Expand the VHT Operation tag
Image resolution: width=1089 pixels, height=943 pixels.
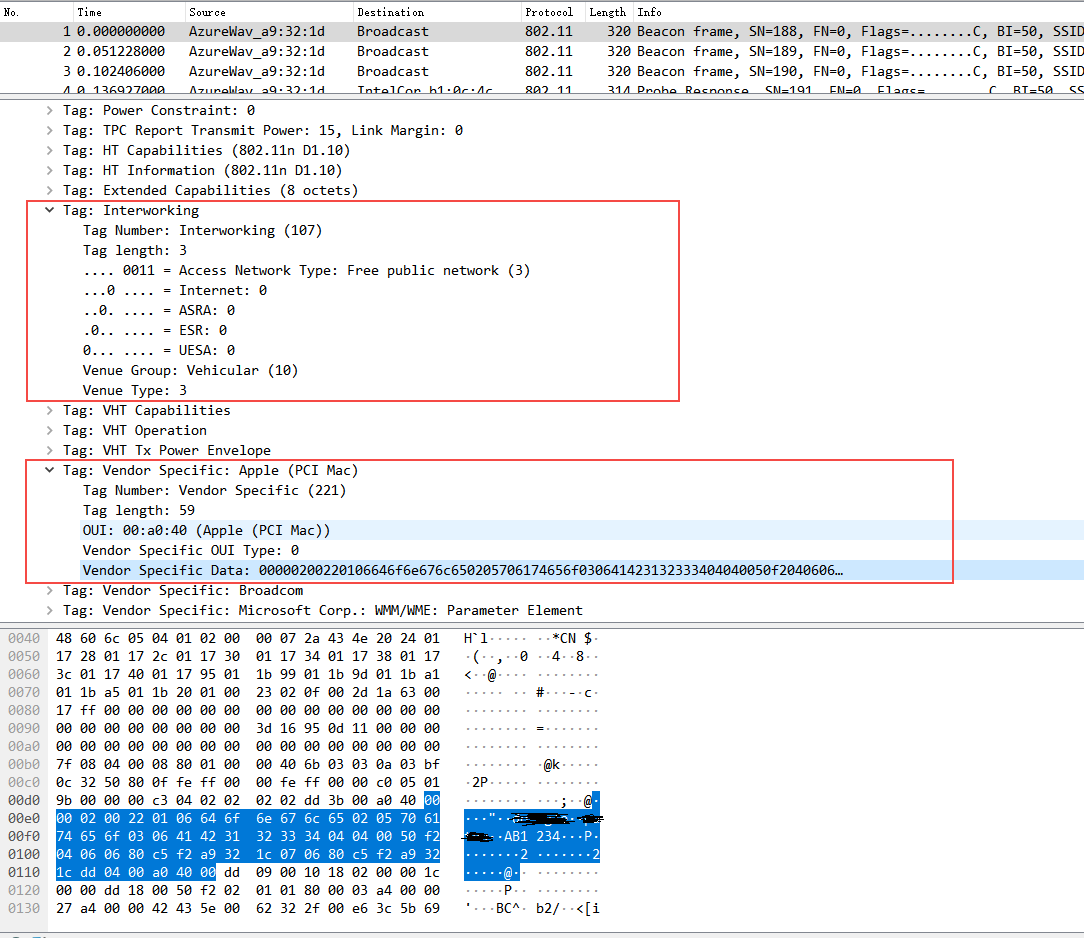click(47, 430)
